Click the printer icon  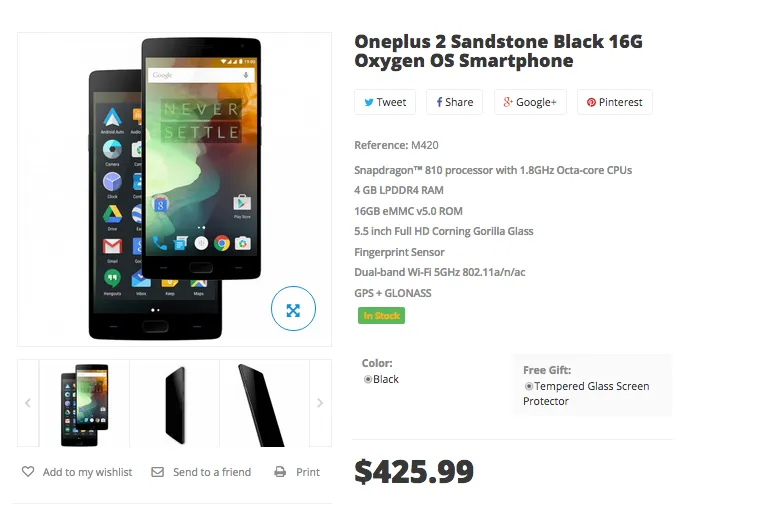tap(280, 472)
